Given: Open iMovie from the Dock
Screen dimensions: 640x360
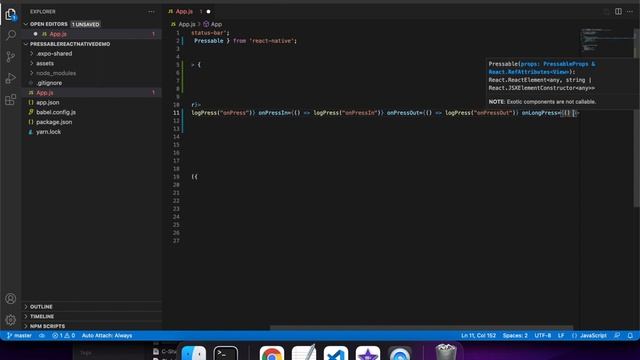Looking at the screenshot, I should 368,353.
